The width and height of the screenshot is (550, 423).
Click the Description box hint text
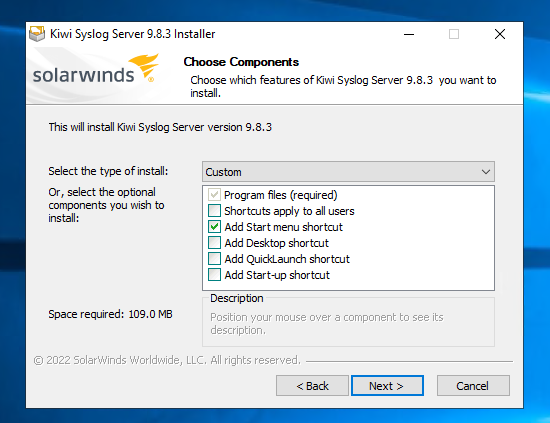[x=327, y=323]
